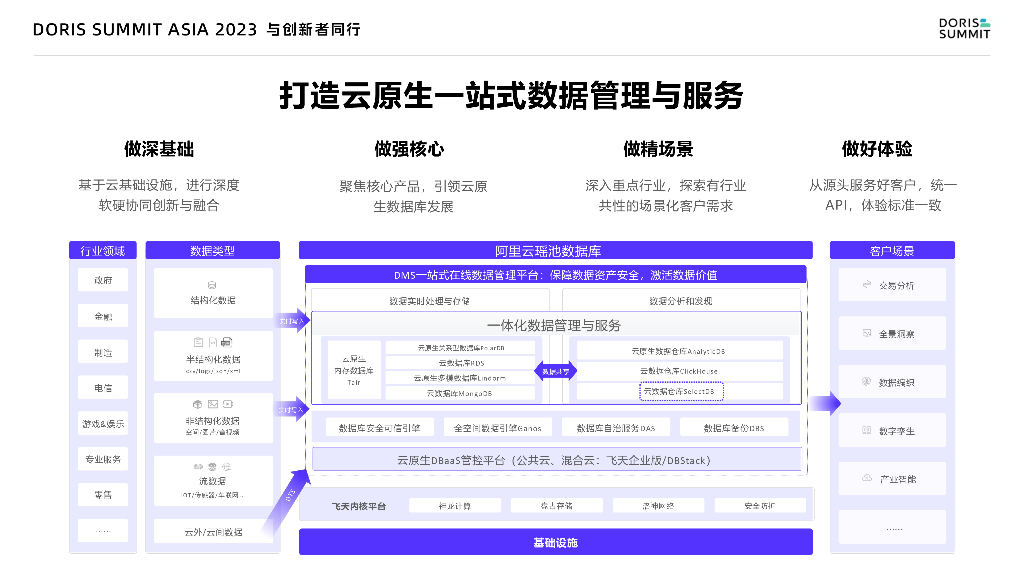Click the 数据实时处理与存储 box

[430, 300]
